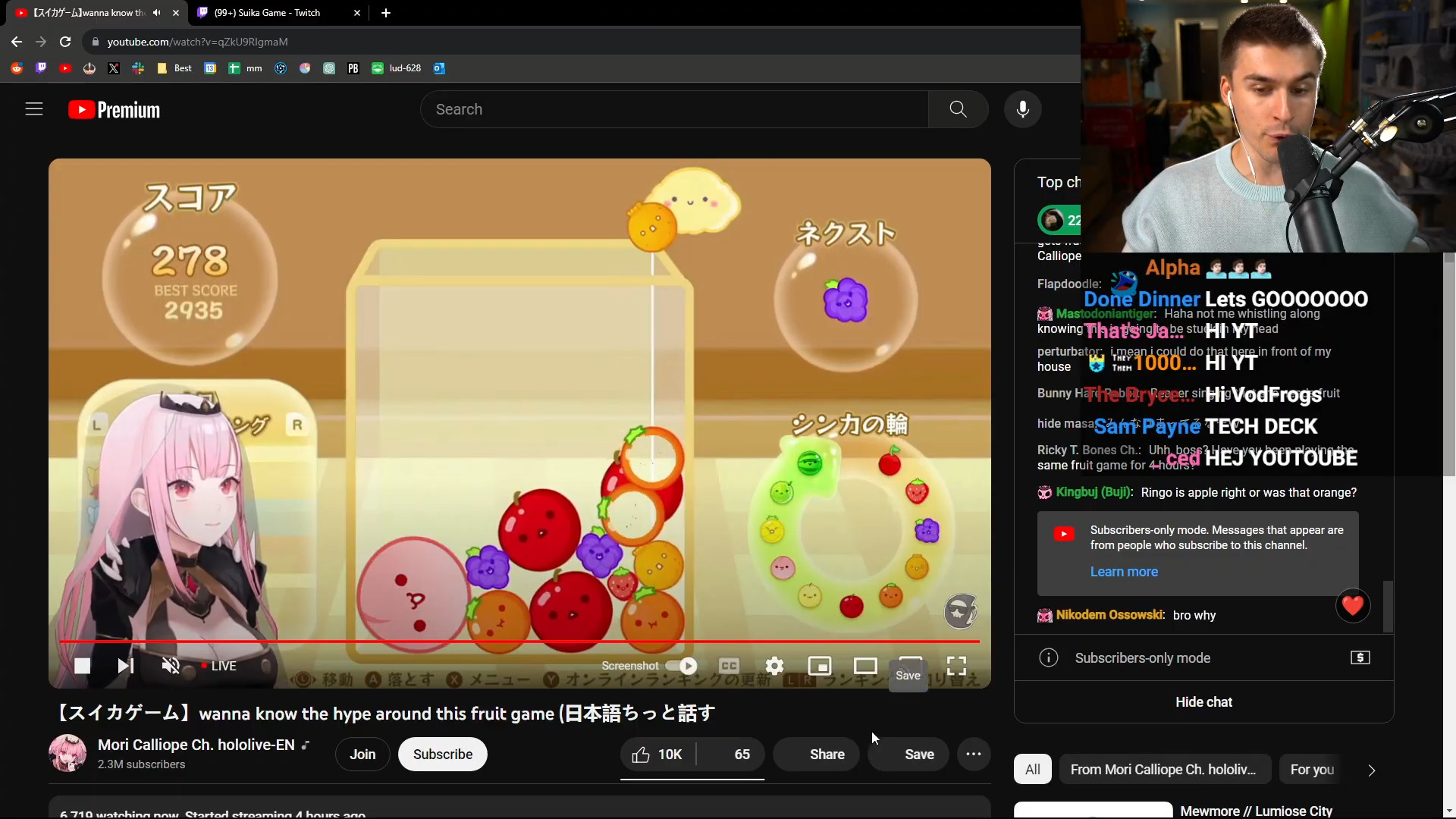
Task: Seek on the red progress bar
Action: tap(519, 642)
